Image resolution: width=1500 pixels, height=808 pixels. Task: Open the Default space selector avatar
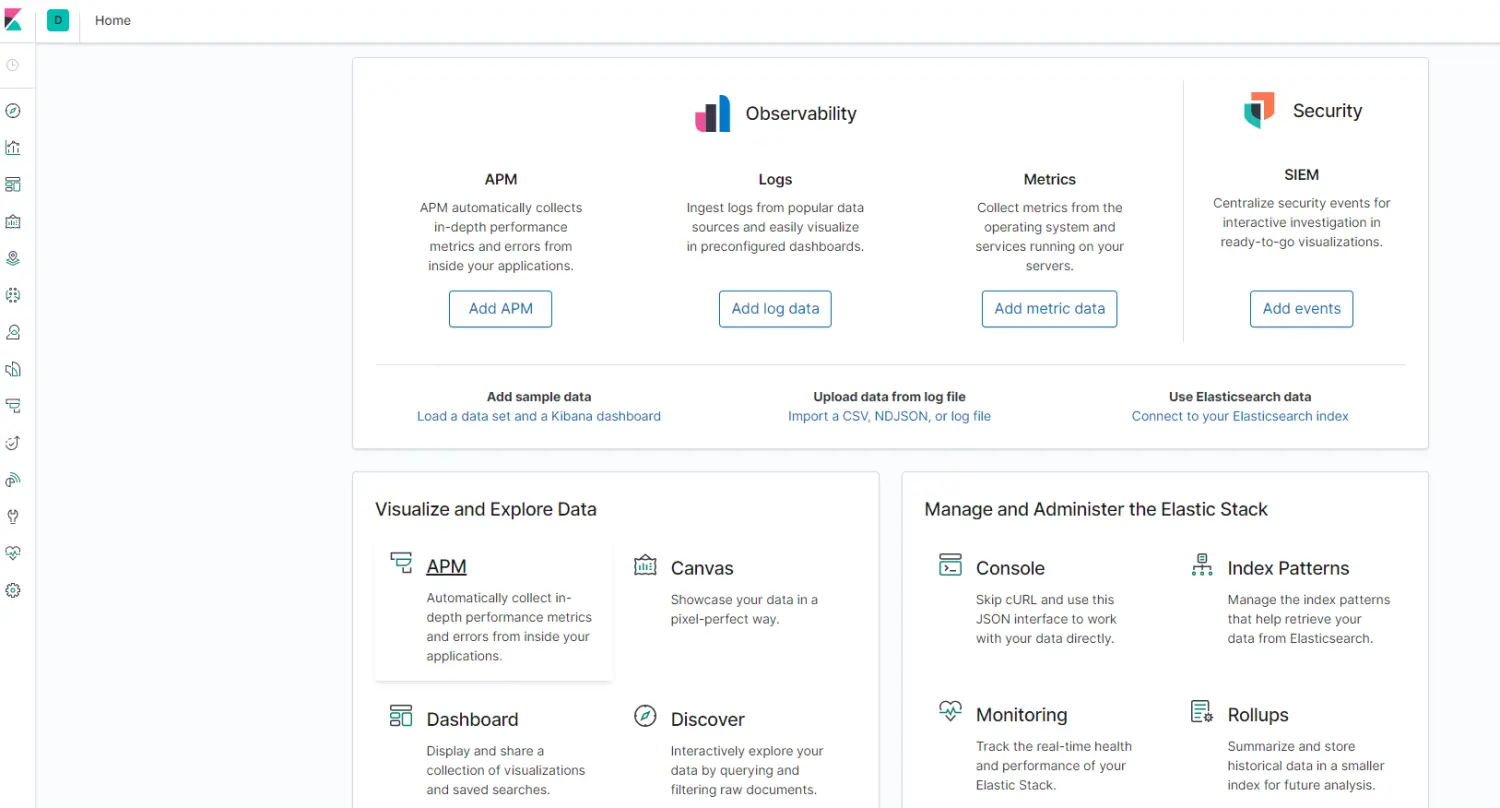coord(58,20)
